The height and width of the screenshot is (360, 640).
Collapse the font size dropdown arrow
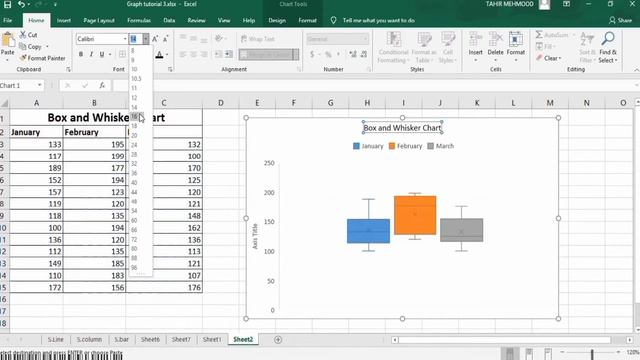pos(146,39)
